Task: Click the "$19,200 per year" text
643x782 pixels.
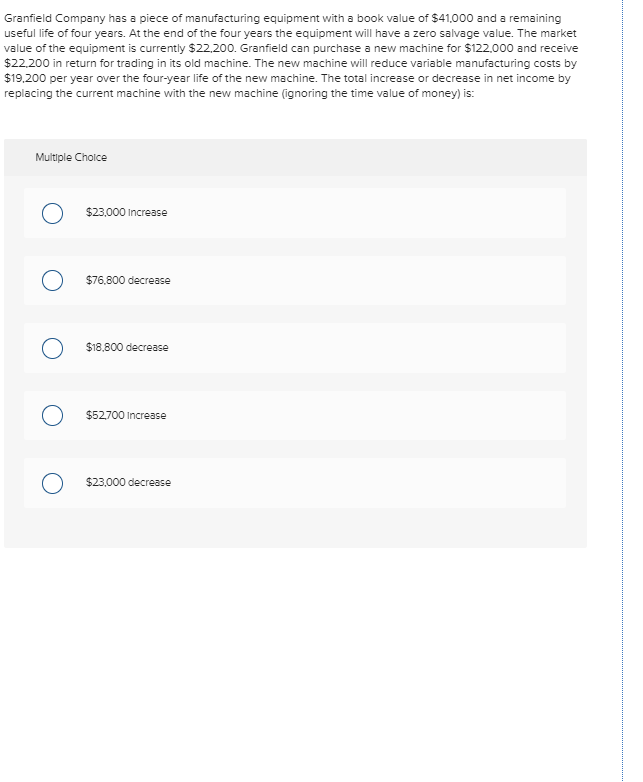Action: click(x=48, y=78)
